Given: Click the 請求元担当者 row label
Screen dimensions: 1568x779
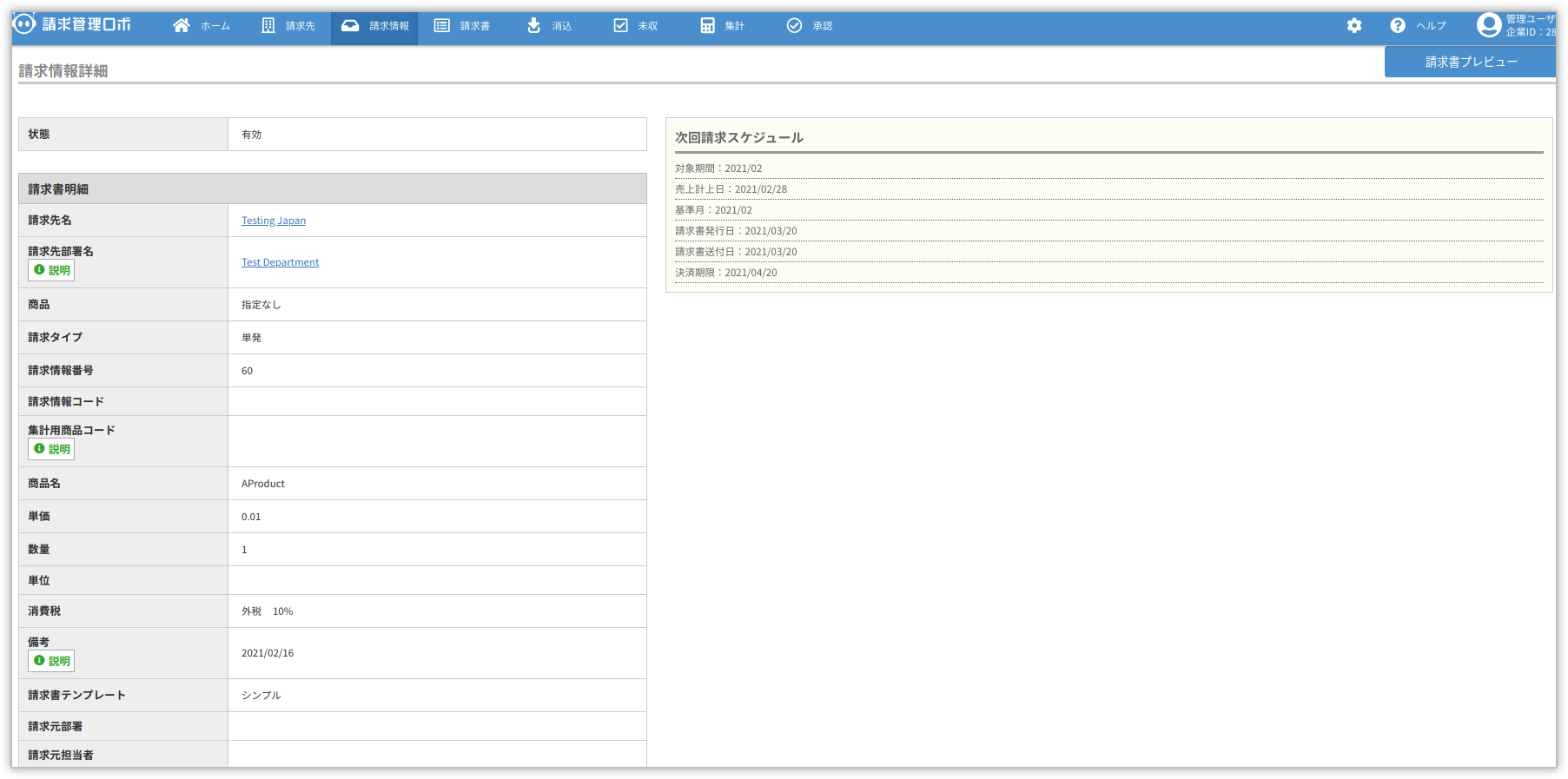Looking at the screenshot, I should tap(61, 756).
